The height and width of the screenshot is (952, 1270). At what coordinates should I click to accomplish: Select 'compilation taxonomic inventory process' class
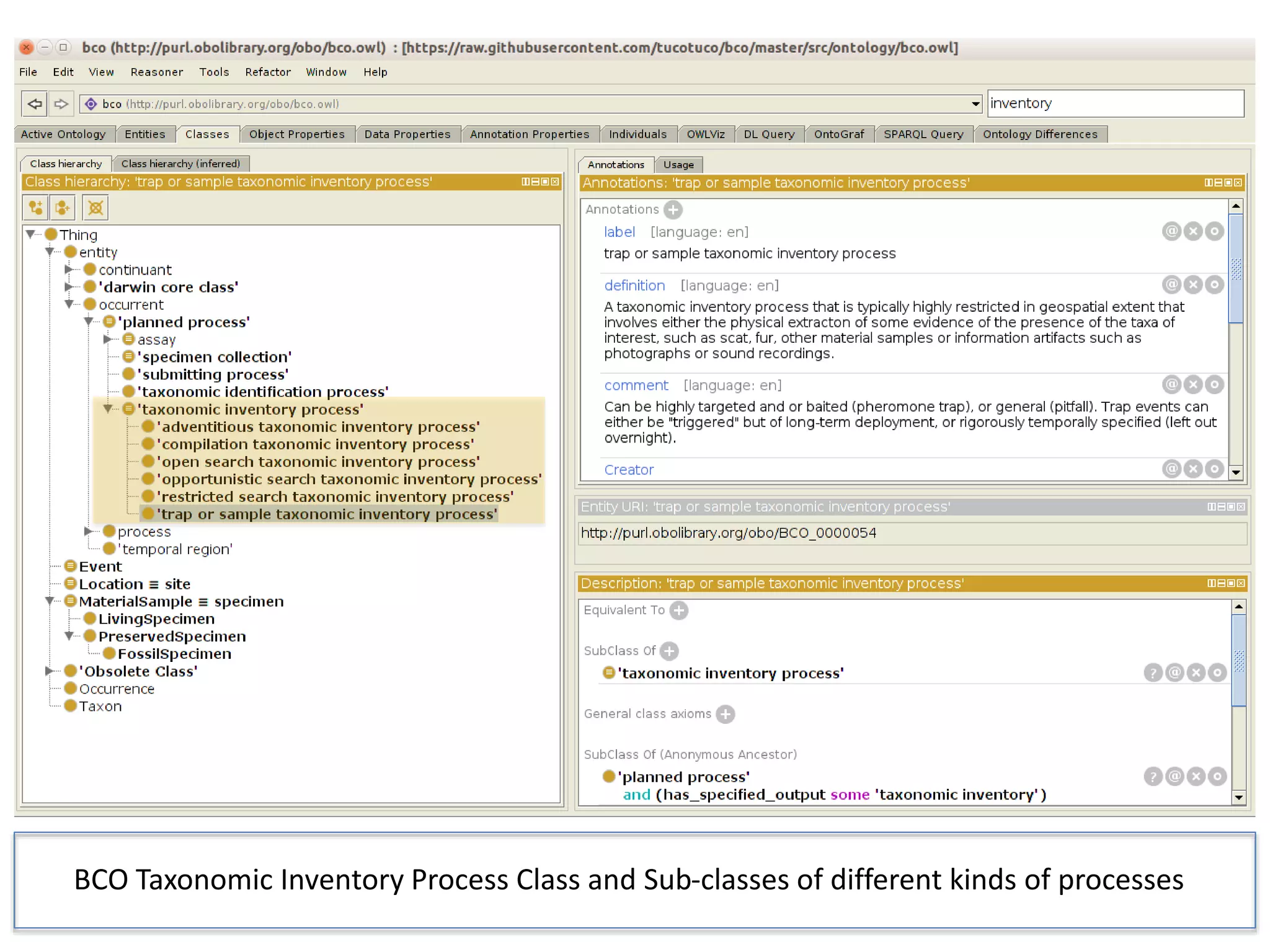tap(315, 444)
